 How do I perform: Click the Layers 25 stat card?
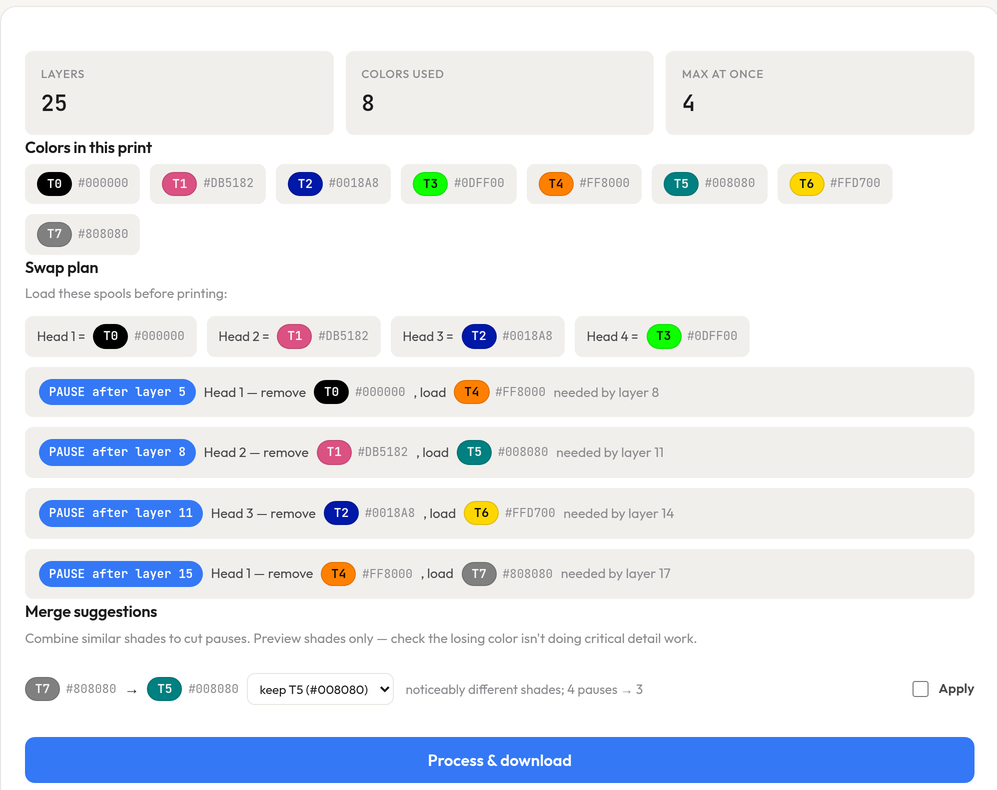coord(179,93)
